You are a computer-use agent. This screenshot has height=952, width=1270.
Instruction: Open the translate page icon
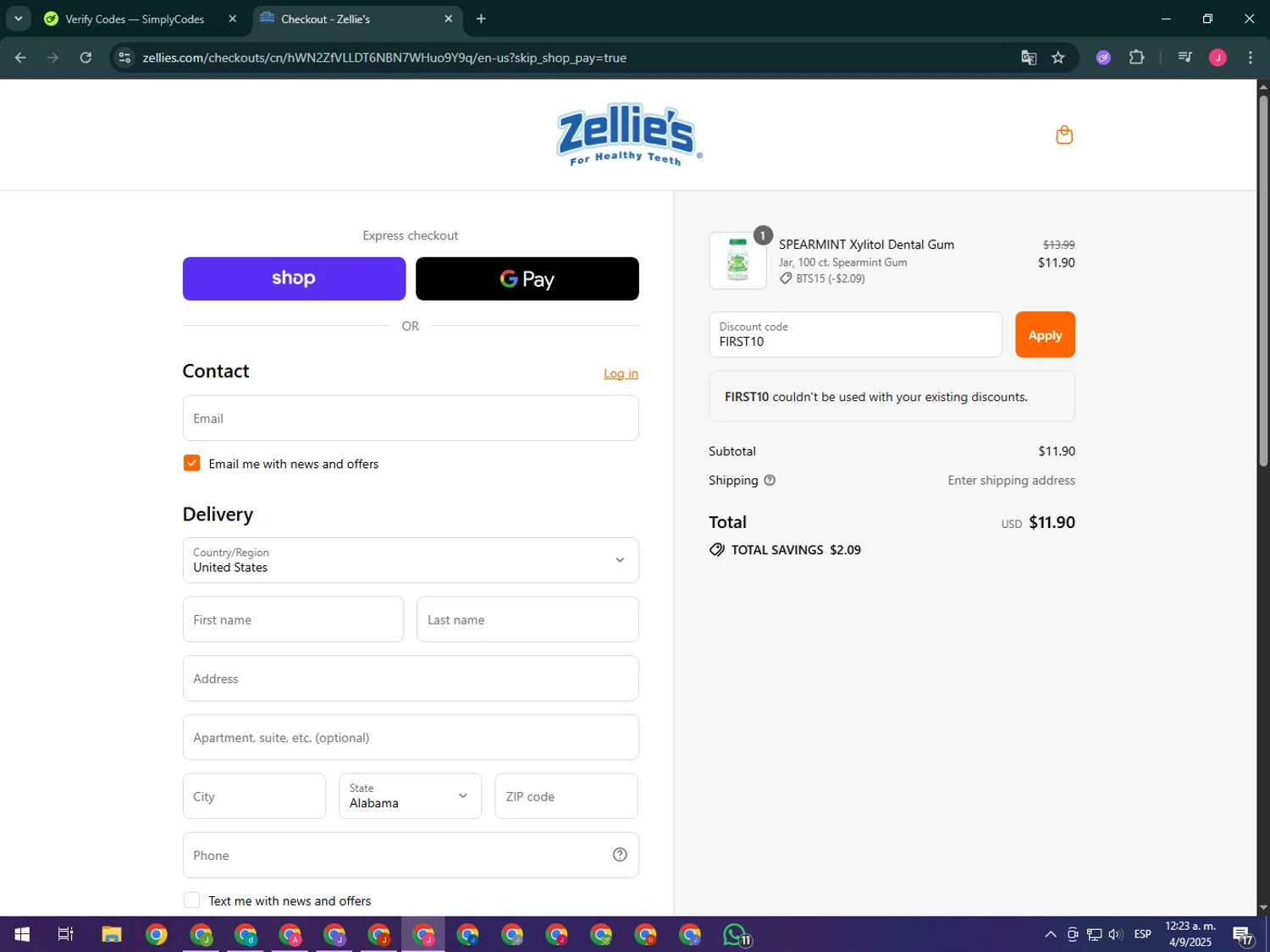[1029, 58]
